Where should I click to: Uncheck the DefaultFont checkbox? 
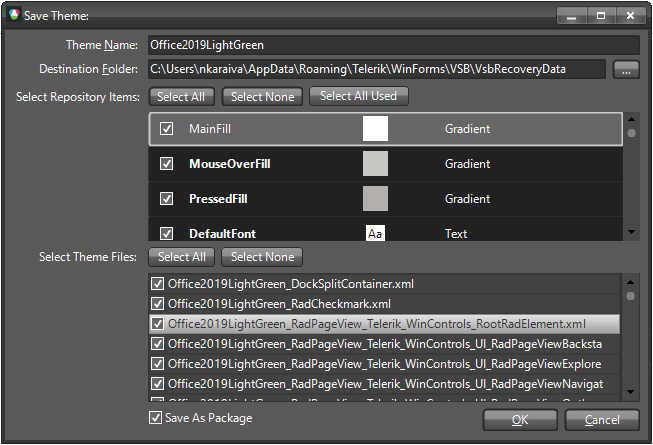(167, 234)
